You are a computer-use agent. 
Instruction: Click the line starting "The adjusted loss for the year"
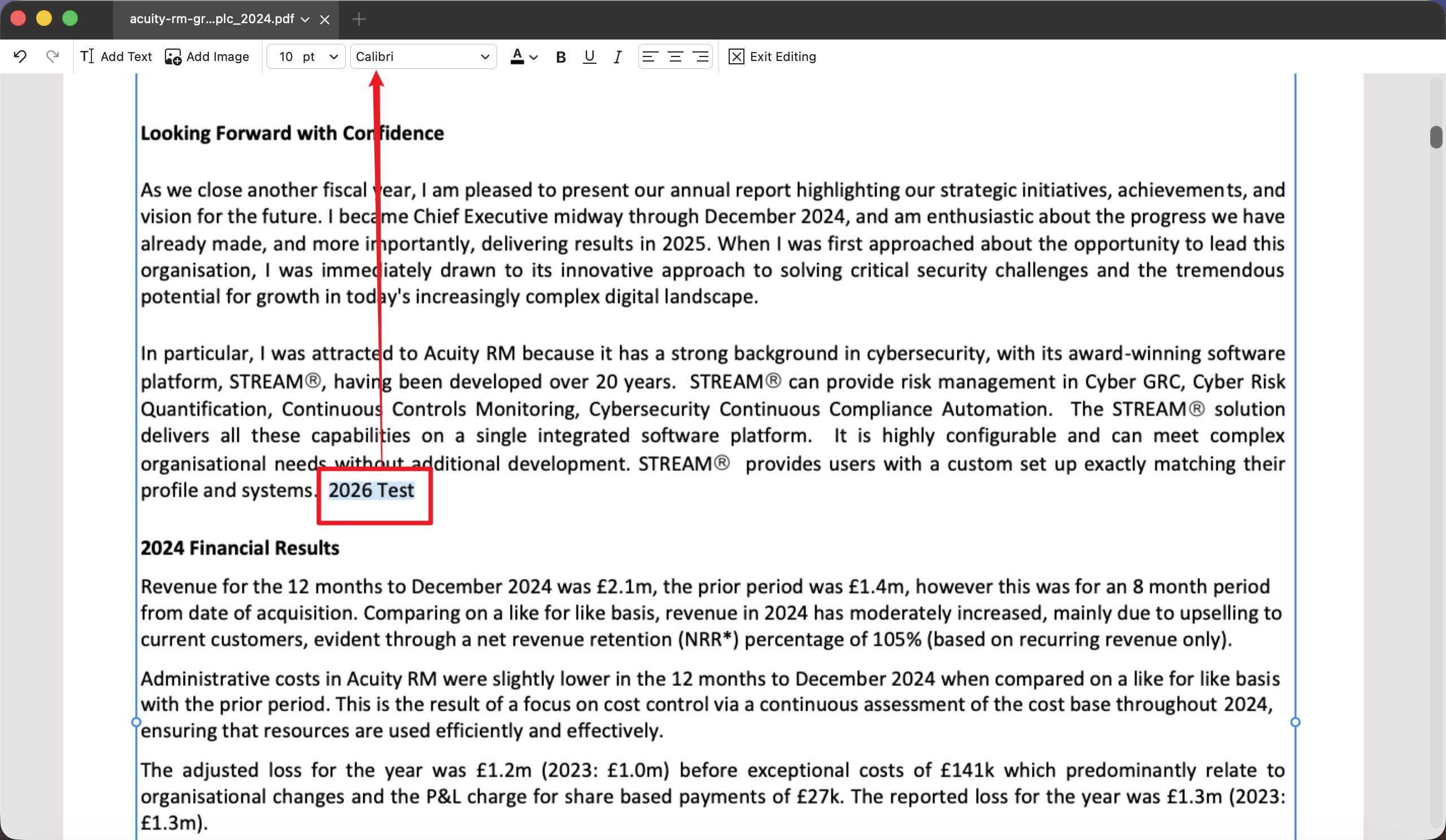point(713,770)
